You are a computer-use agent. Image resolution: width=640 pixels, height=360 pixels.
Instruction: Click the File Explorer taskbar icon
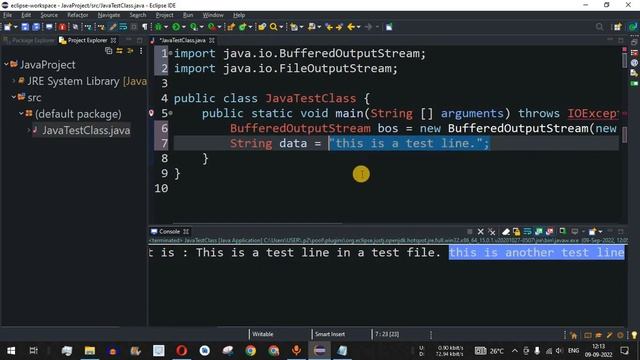(x=90, y=350)
